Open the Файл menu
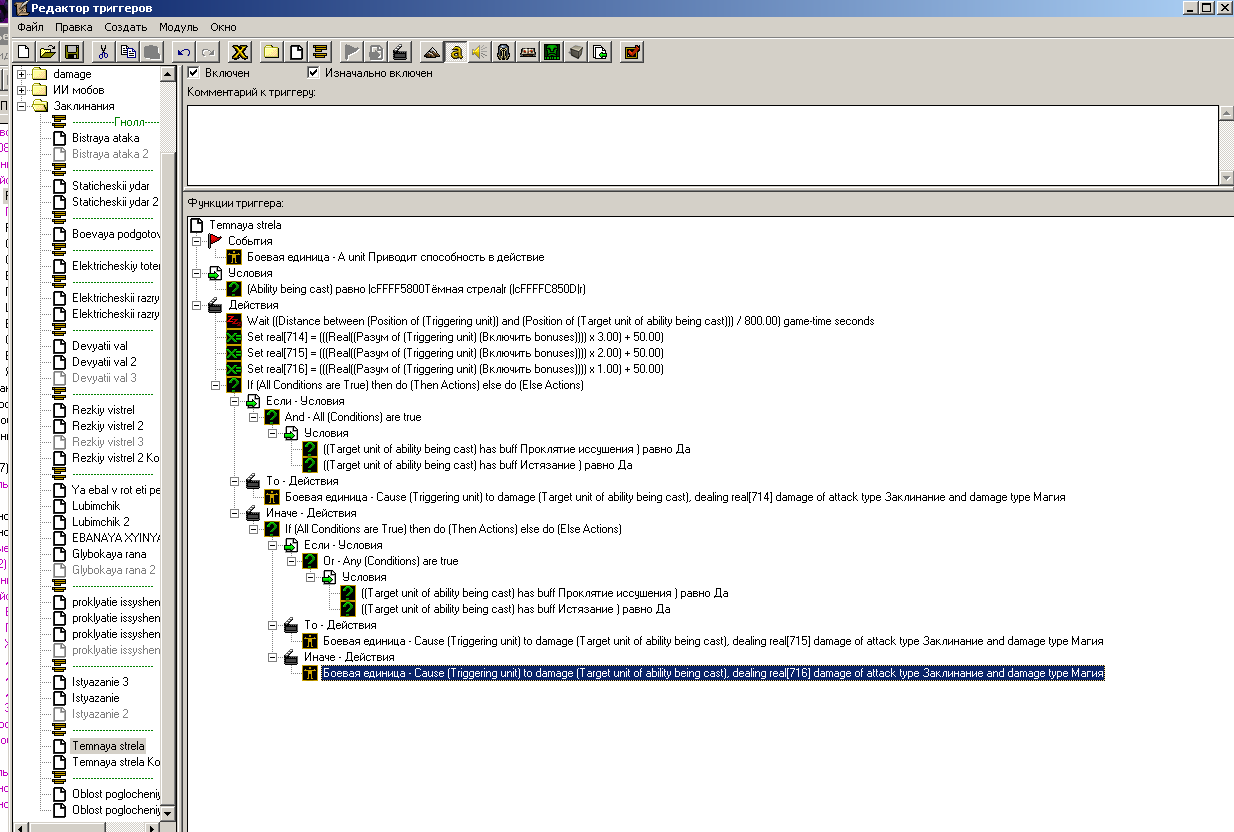This screenshot has height=832, width=1234. pos(30,27)
